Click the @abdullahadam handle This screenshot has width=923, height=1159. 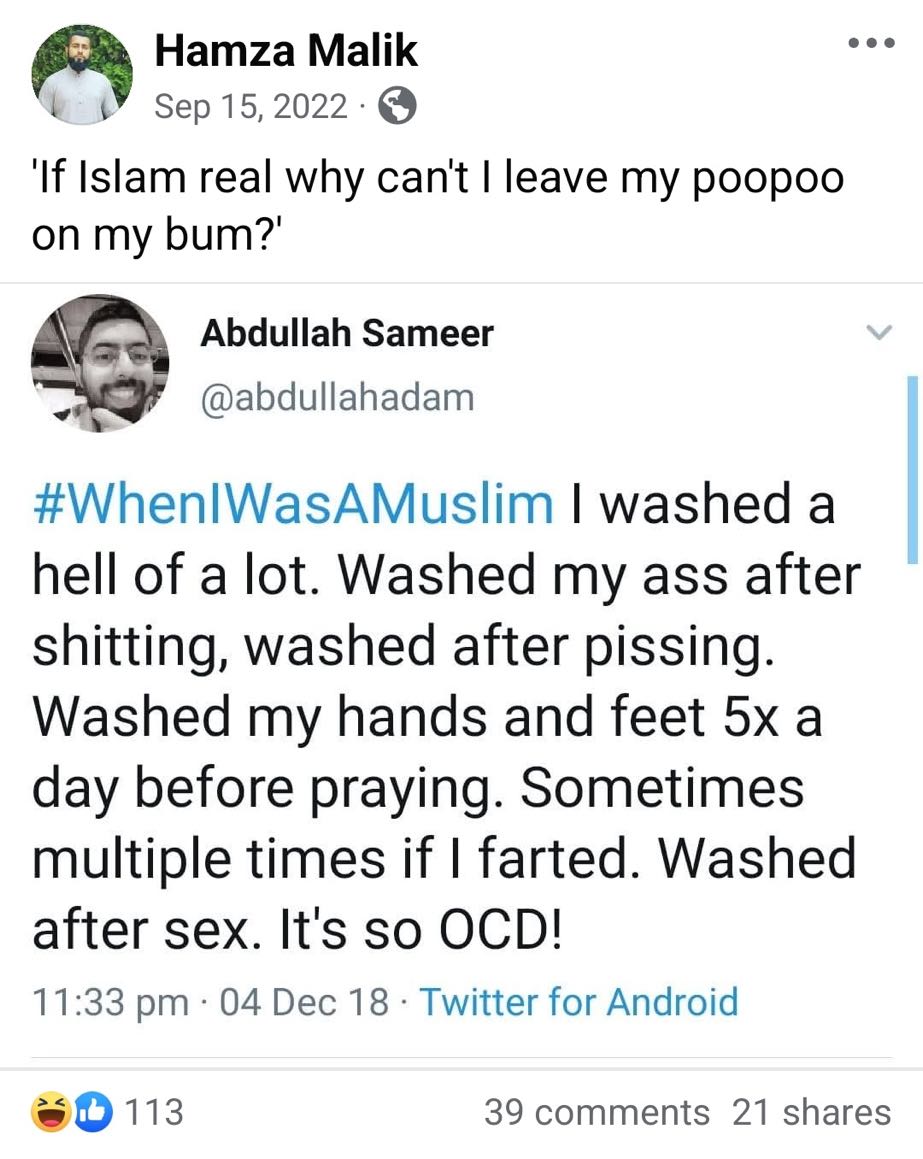(x=336, y=397)
